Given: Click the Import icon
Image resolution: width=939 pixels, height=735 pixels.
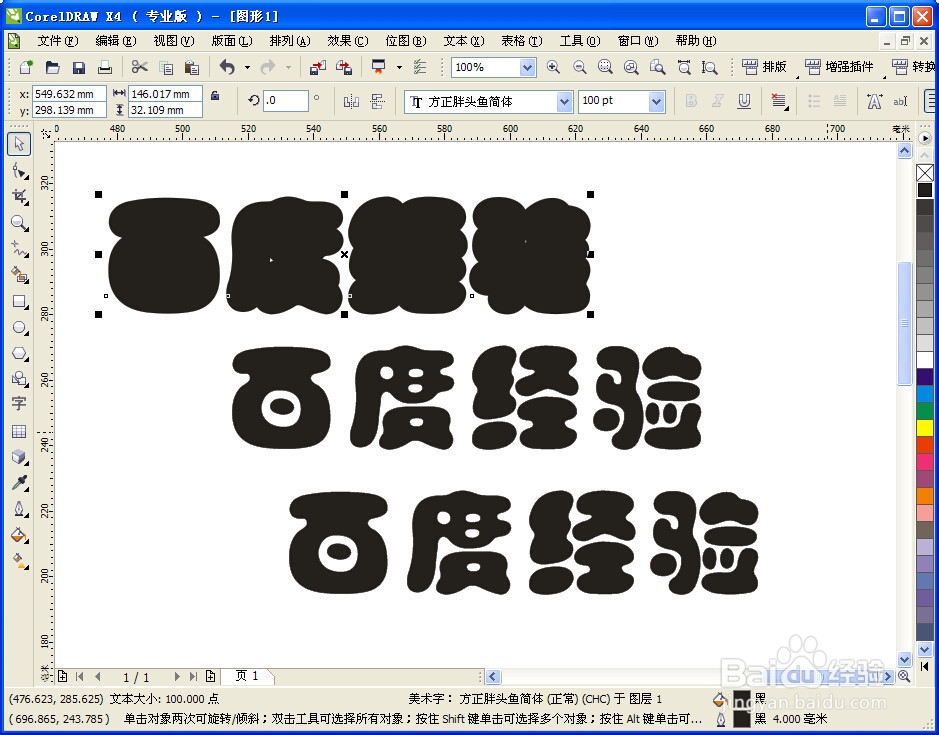Looking at the screenshot, I should coord(317,67).
